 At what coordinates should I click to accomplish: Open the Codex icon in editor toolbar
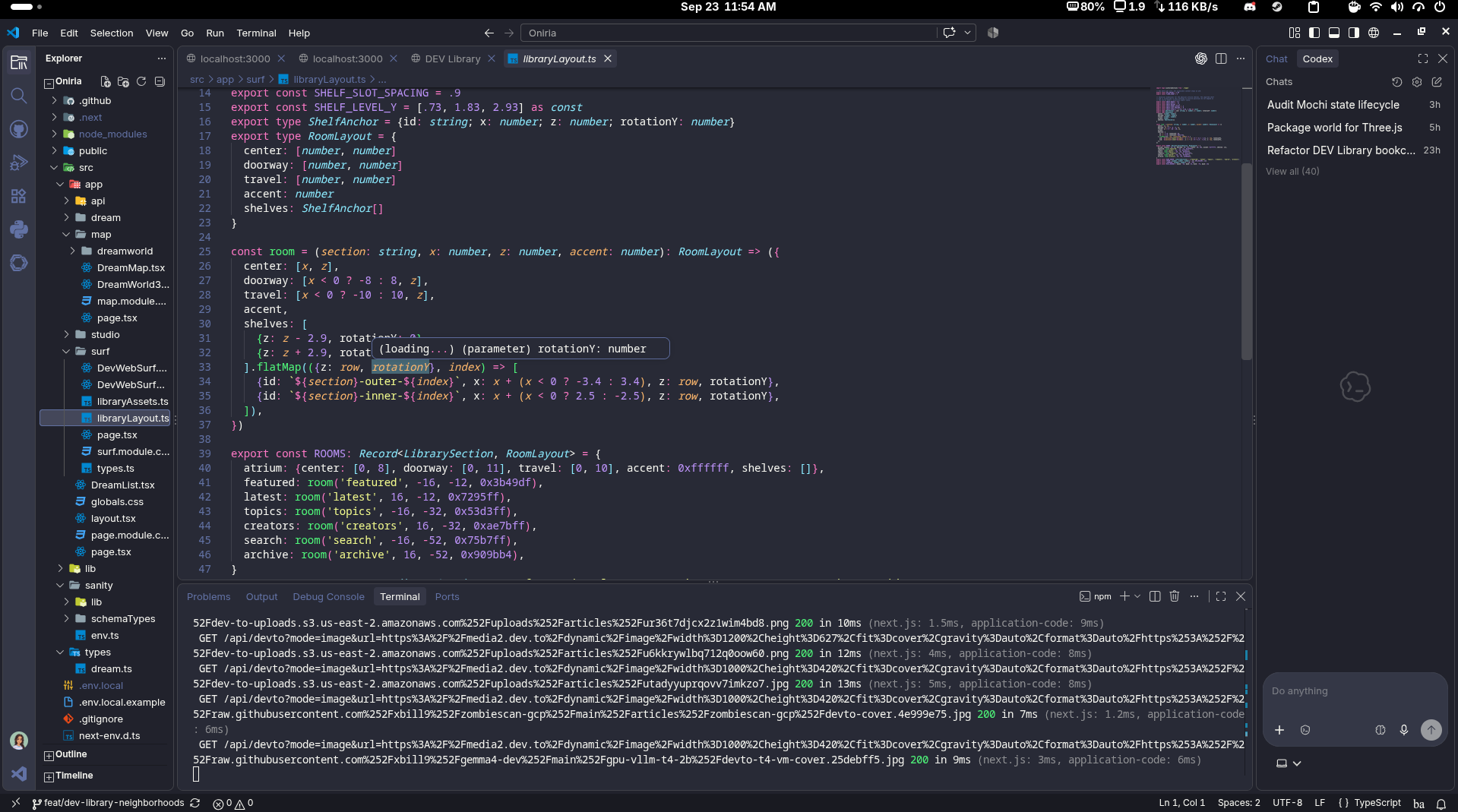click(1201, 58)
